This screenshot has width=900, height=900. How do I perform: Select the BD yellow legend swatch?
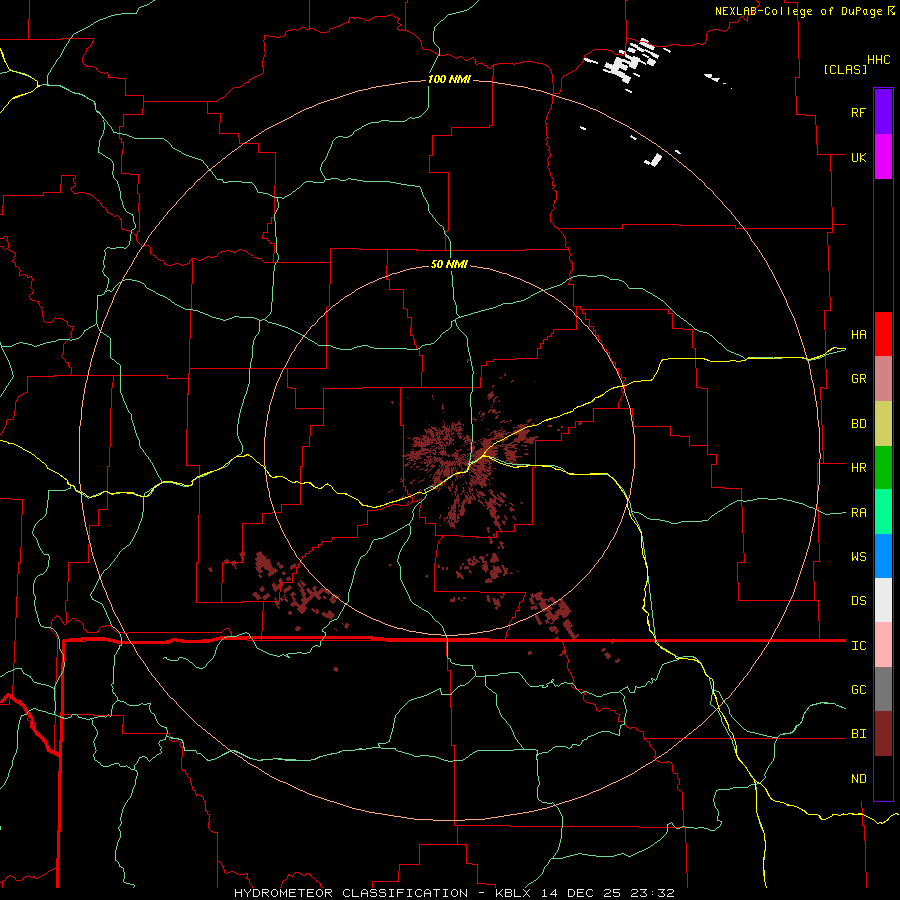(883, 423)
